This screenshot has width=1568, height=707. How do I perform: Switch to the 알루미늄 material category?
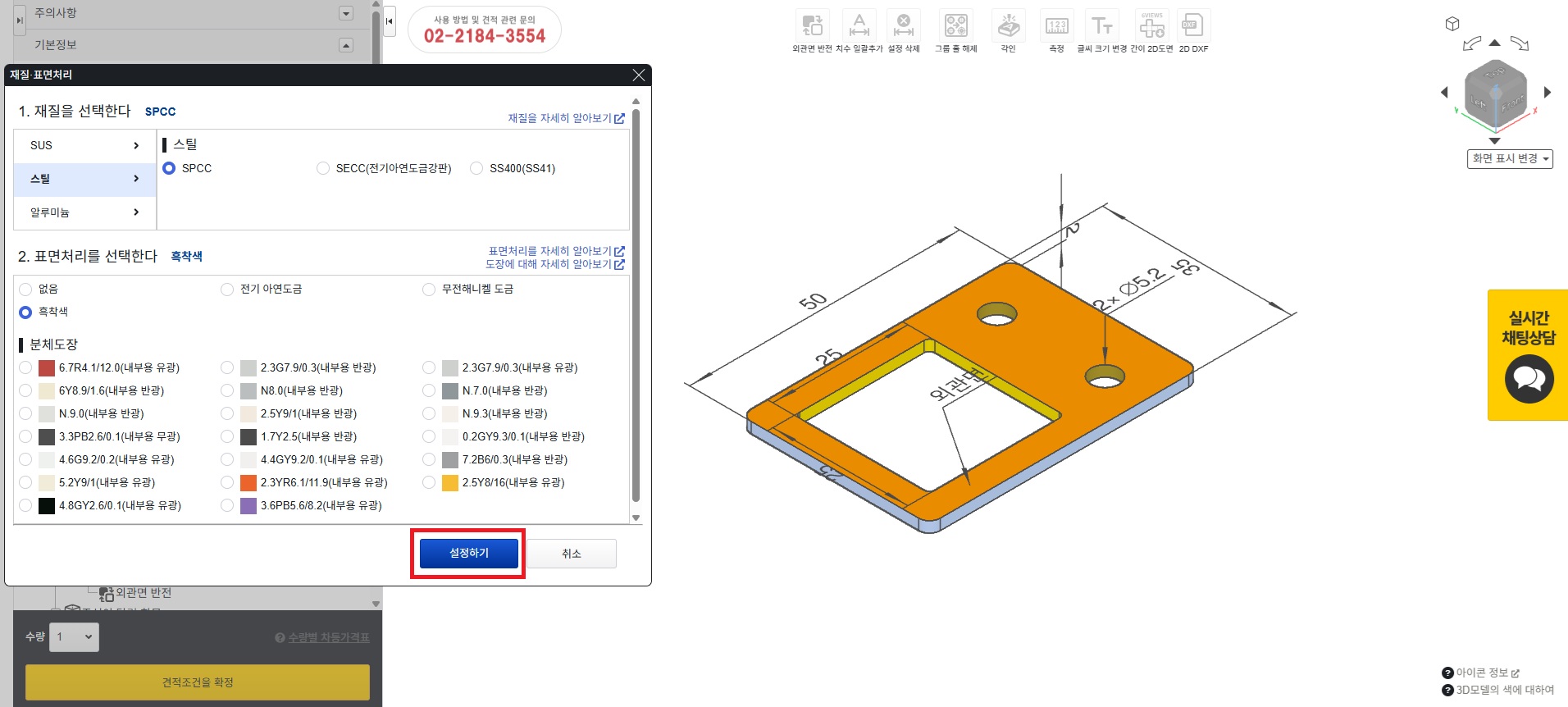click(x=84, y=212)
